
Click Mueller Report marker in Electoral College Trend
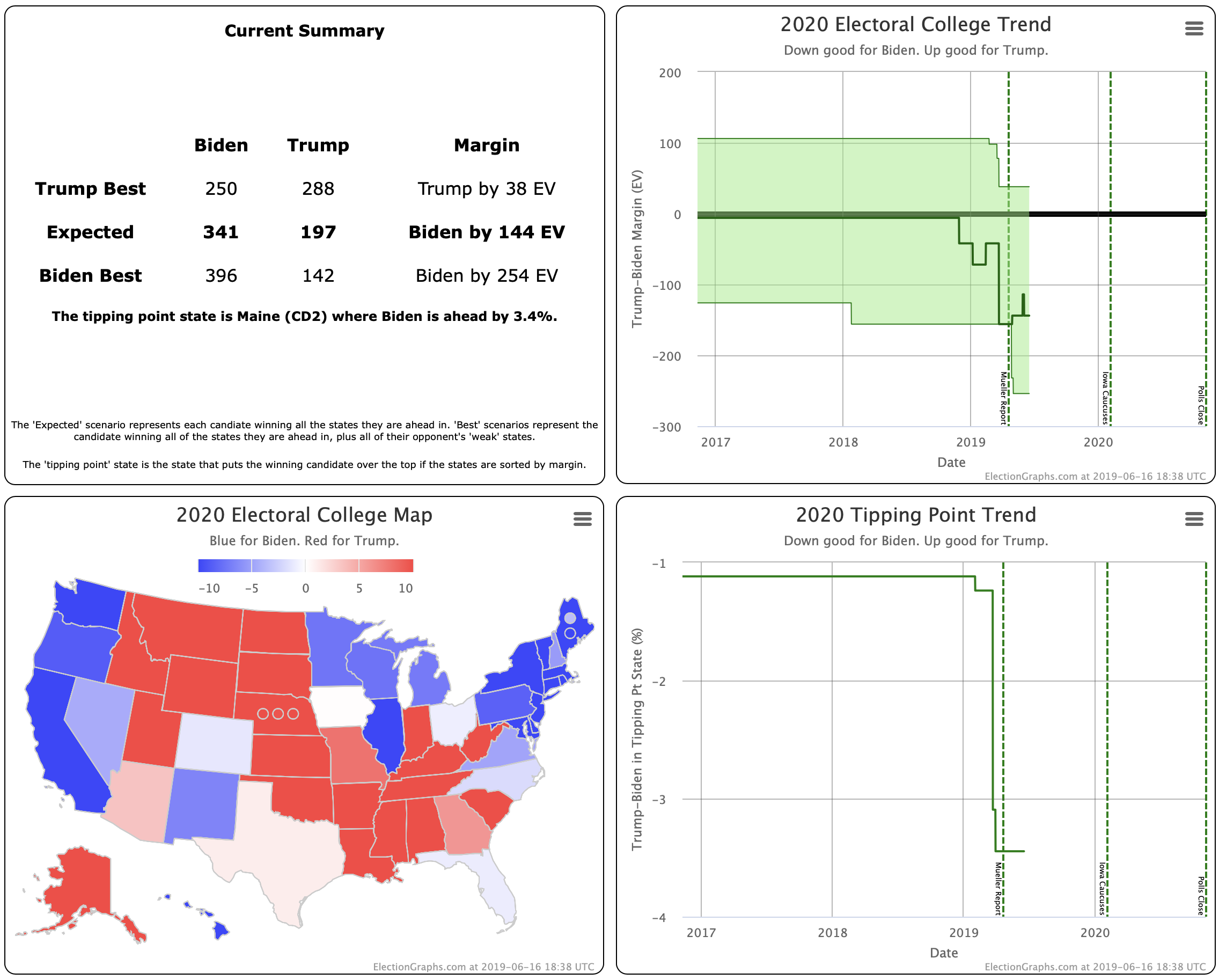[1004, 398]
